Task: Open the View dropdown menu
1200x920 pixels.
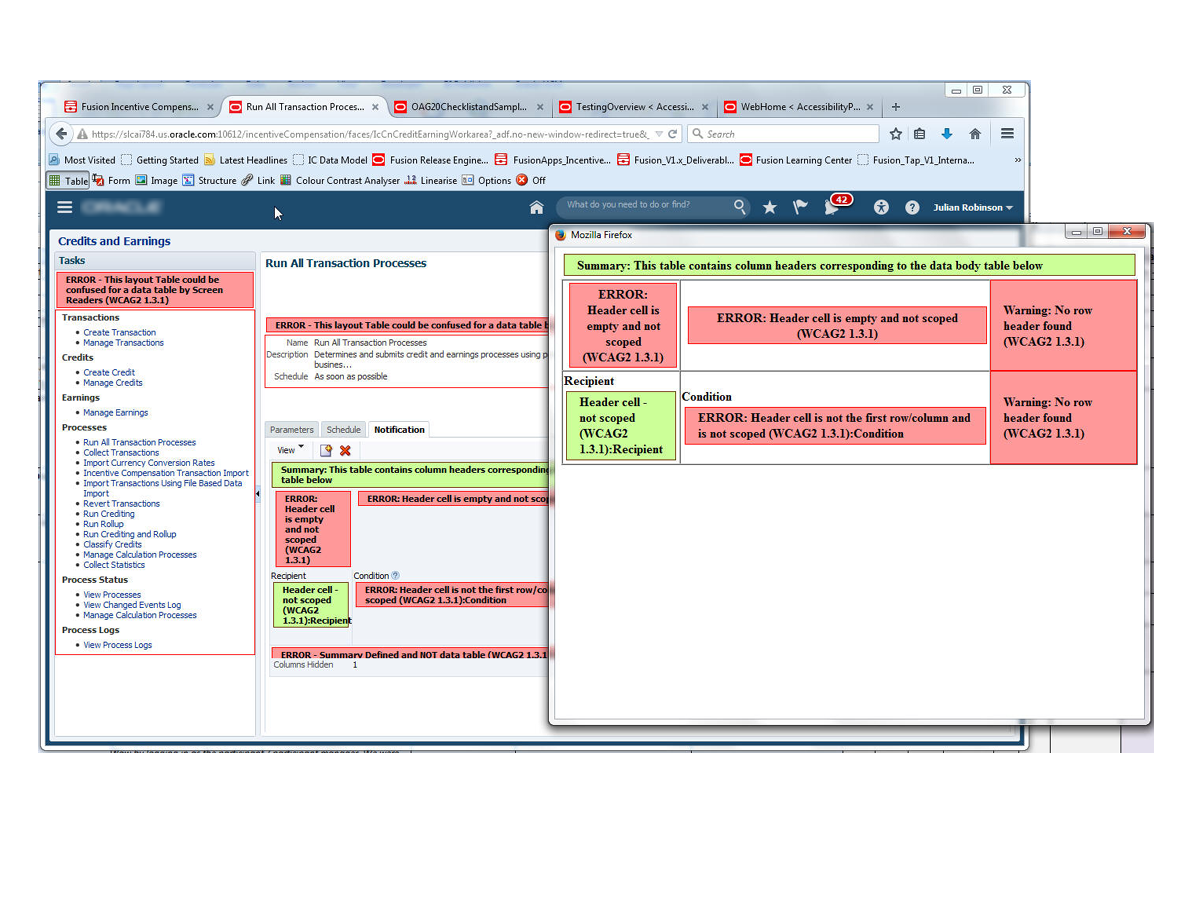Action: click(x=291, y=450)
